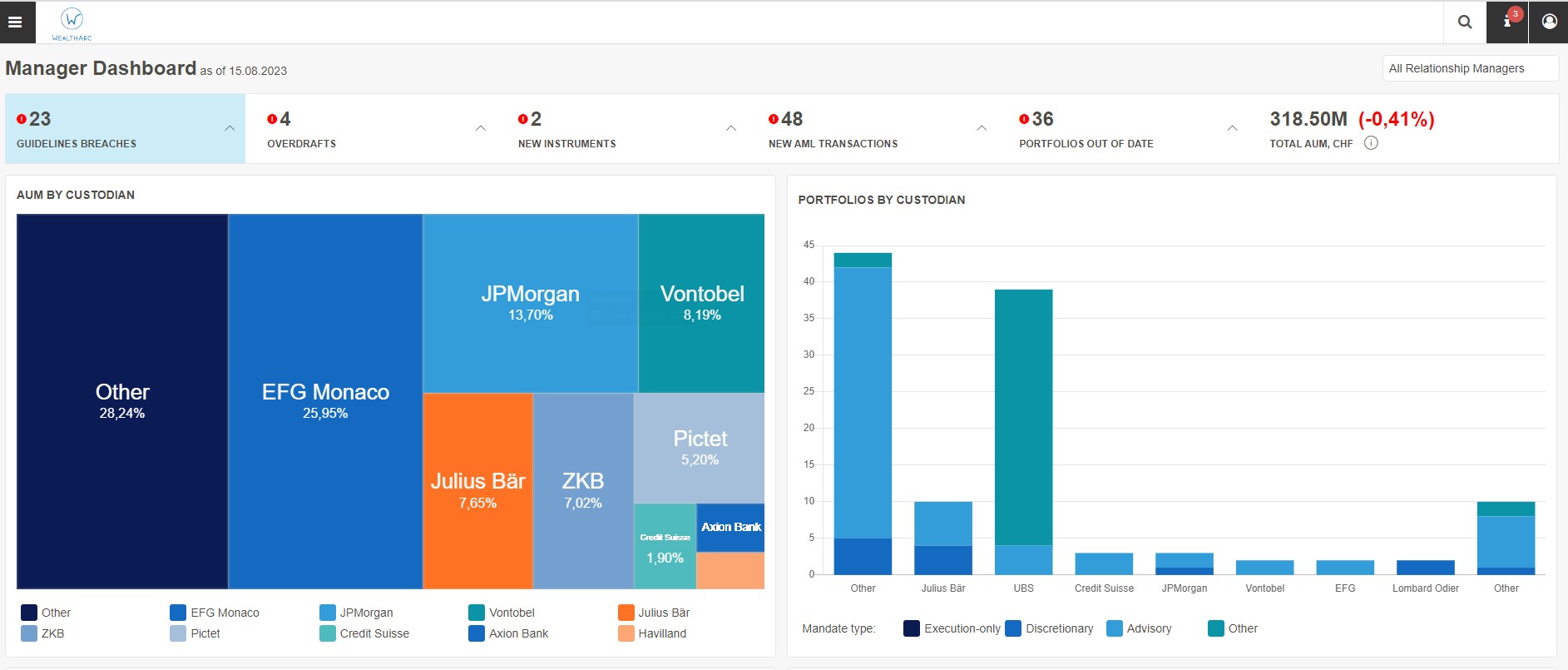Viewport: 1568px width, 670px height.
Task: Click the Manager Dashboard heading
Action: (x=101, y=68)
